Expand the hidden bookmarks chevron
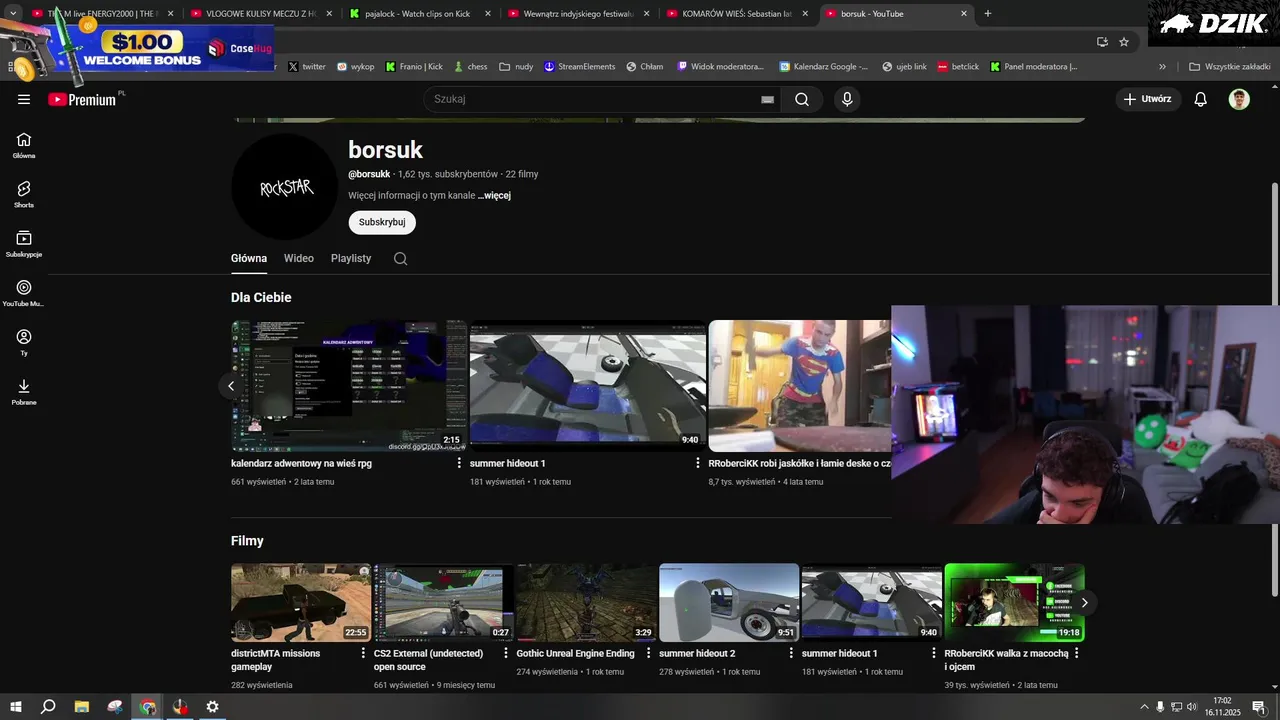1280x720 pixels. [x=1162, y=67]
